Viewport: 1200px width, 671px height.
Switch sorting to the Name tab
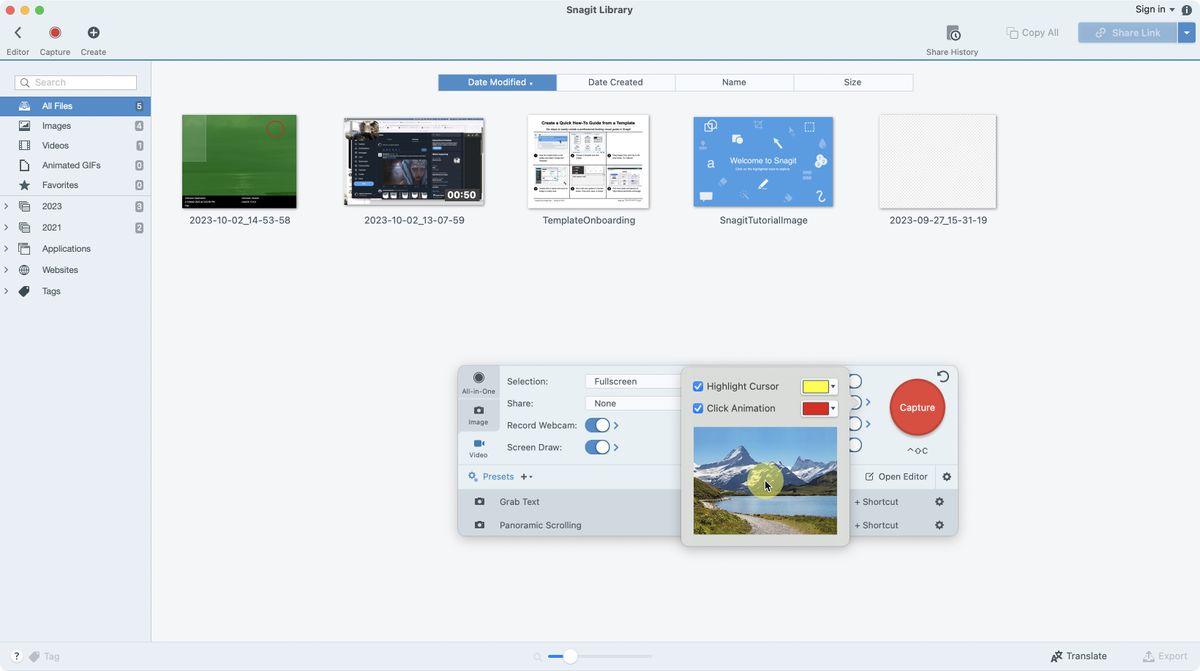(734, 82)
